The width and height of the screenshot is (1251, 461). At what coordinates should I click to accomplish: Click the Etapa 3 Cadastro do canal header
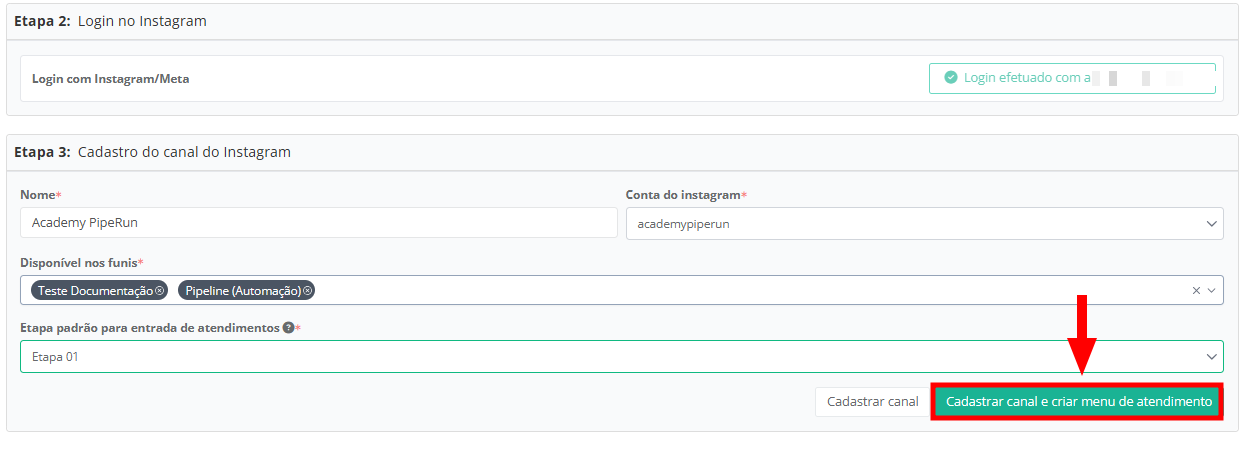[152, 152]
